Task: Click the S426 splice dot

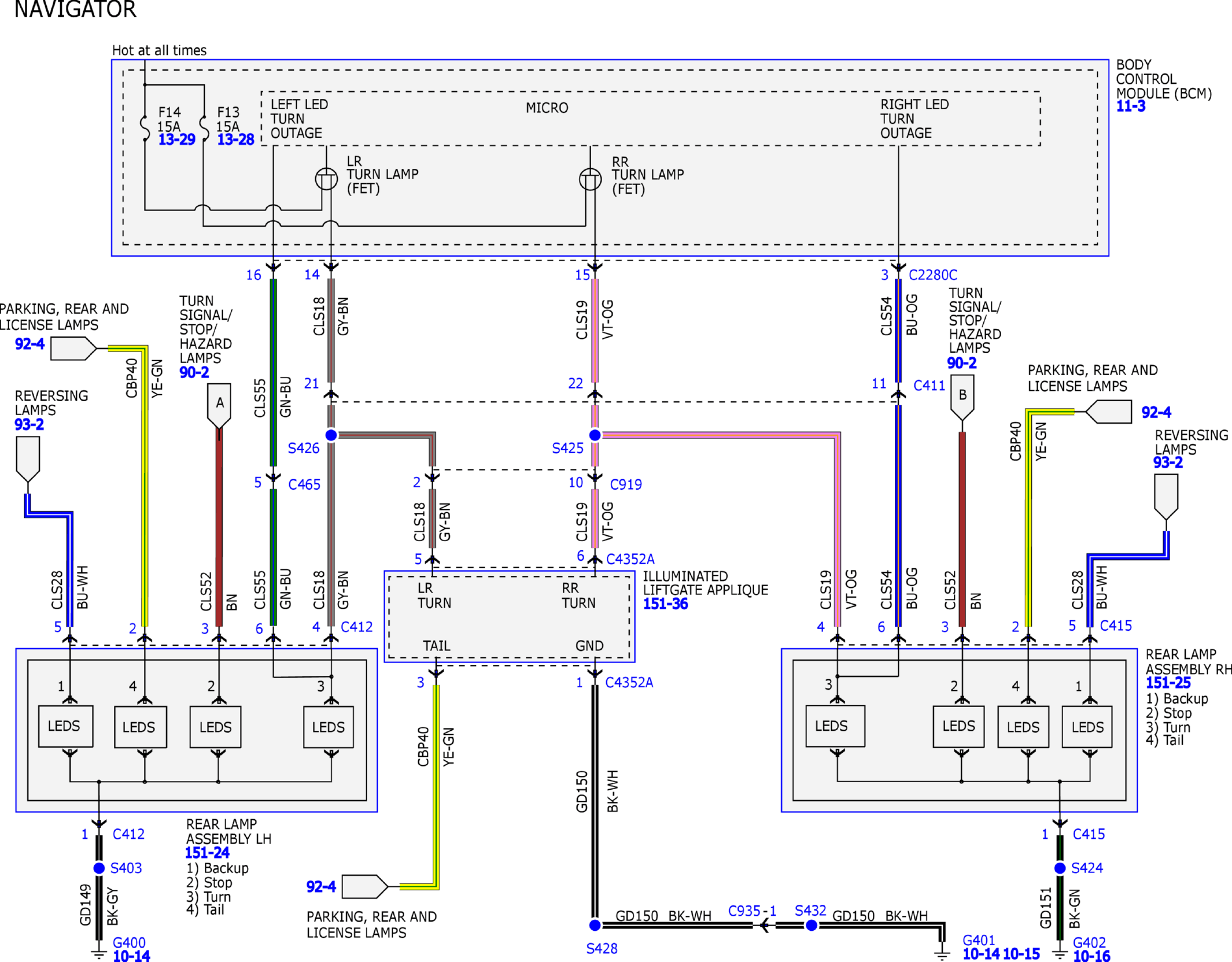Action: pyautogui.click(x=331, y=435)
